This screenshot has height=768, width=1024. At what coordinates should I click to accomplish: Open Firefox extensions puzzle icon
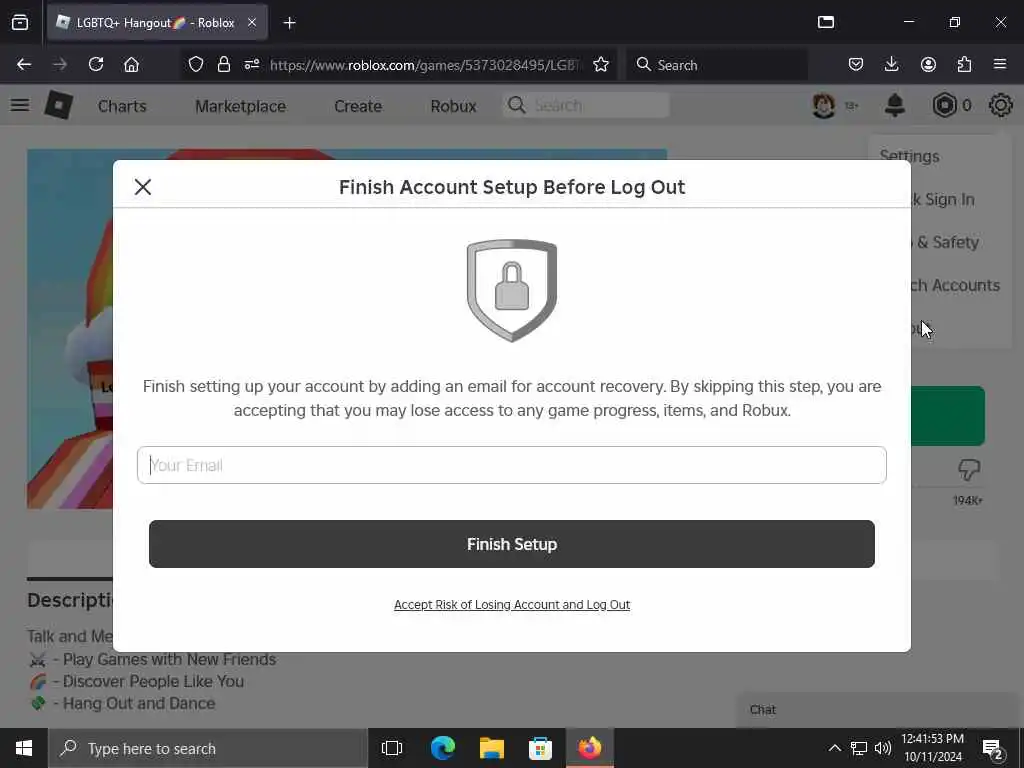(x=964, y=64)
